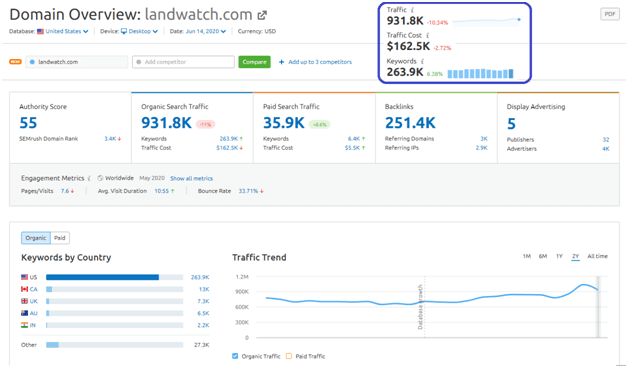This screenshot has width=628, height=368.
Task: Click SEMrush Domain Rank value 3.4K
Action: pyautogui.click(x=110, y=139)
